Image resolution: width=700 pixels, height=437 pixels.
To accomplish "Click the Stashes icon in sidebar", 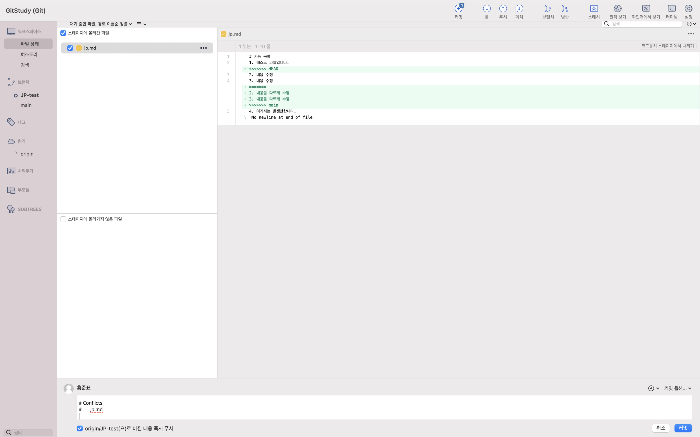I will click(11, 171).
